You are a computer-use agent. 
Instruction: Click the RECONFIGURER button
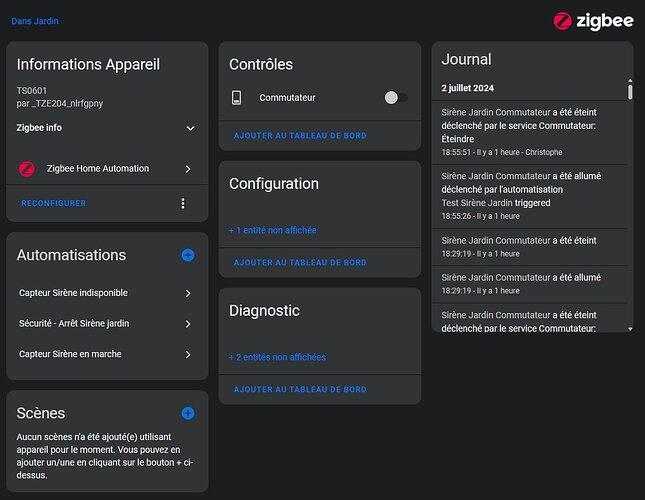point(53,204)
